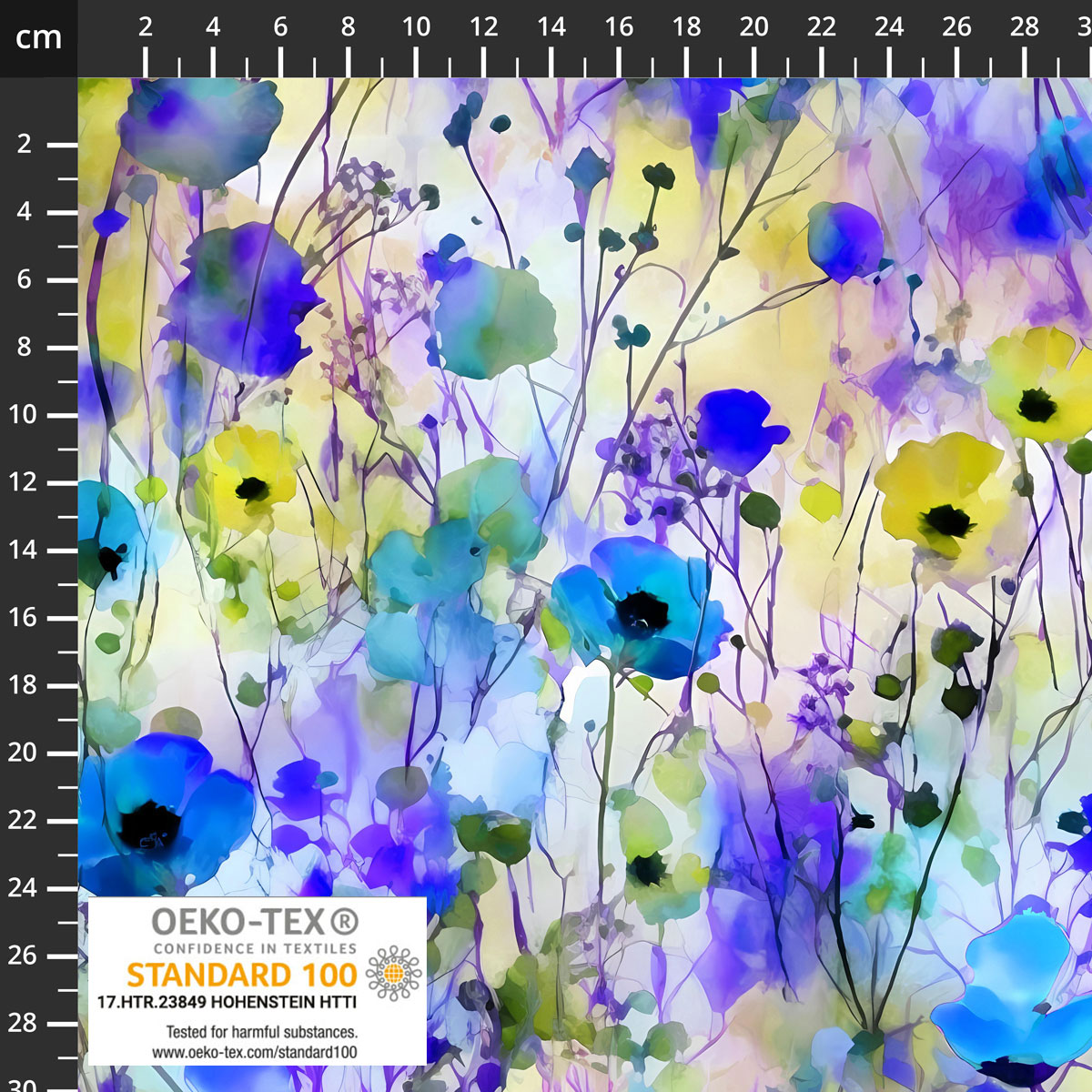Click the 24 mark on the horizontal ruler
1092x1092 pixels.
[889, 27]
